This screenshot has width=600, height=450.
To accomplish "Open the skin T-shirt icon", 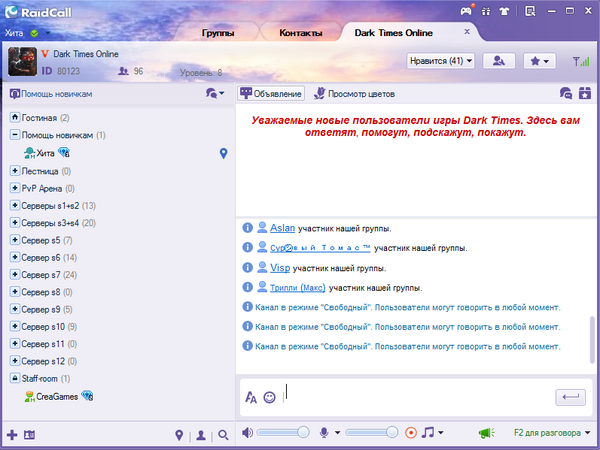I will [x=504, y=11].
